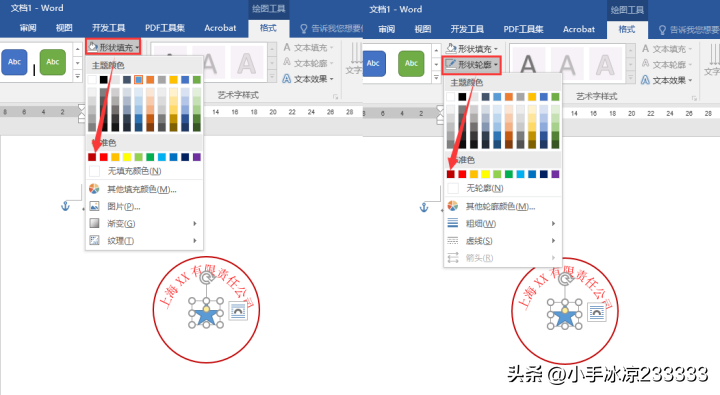
Task: Switch to Acrobat tab in left window
Action: 220,28
